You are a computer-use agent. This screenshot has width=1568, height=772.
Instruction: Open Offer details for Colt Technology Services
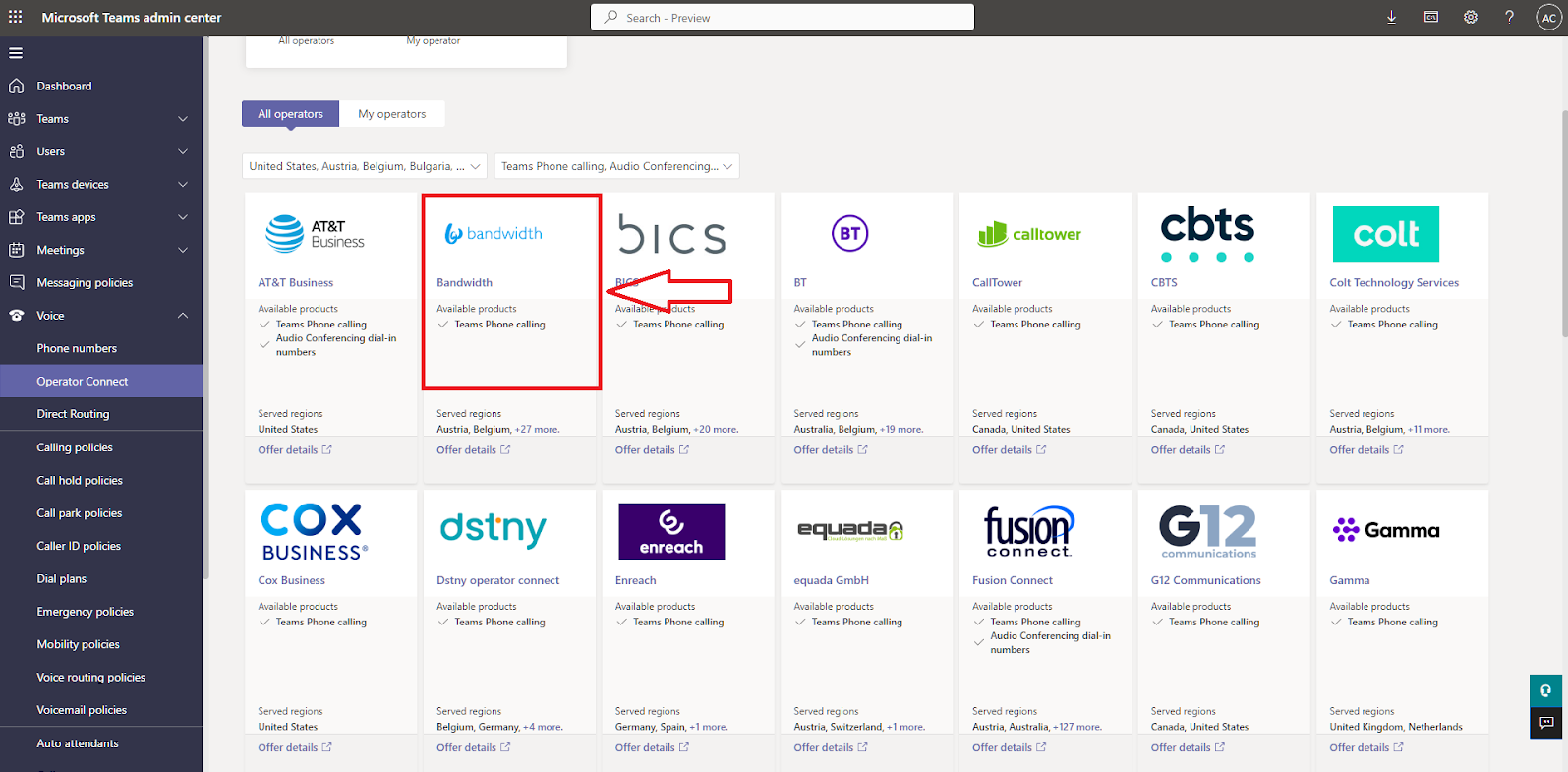(1366, 450)
